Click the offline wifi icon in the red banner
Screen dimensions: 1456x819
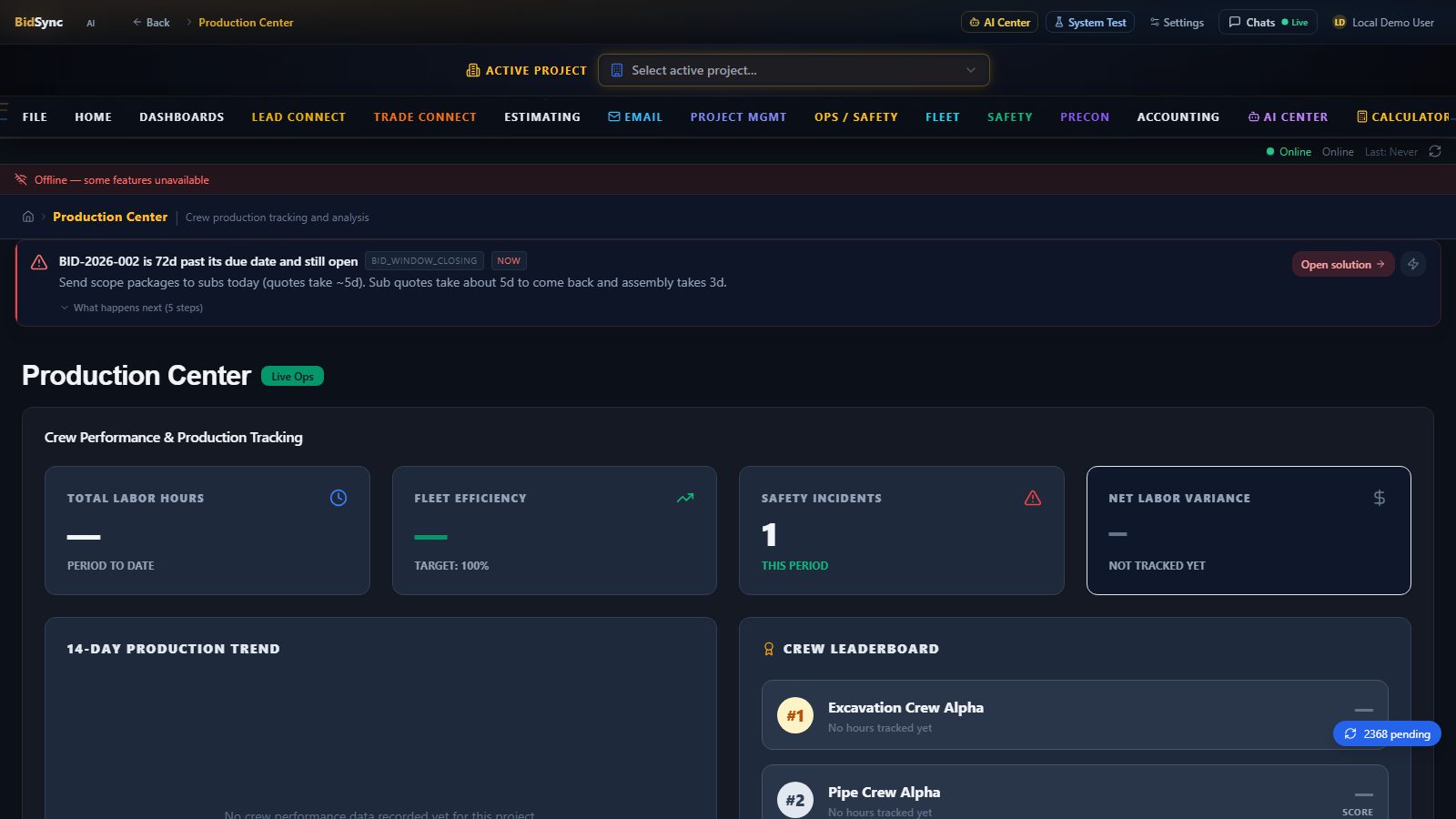(21, 179)
